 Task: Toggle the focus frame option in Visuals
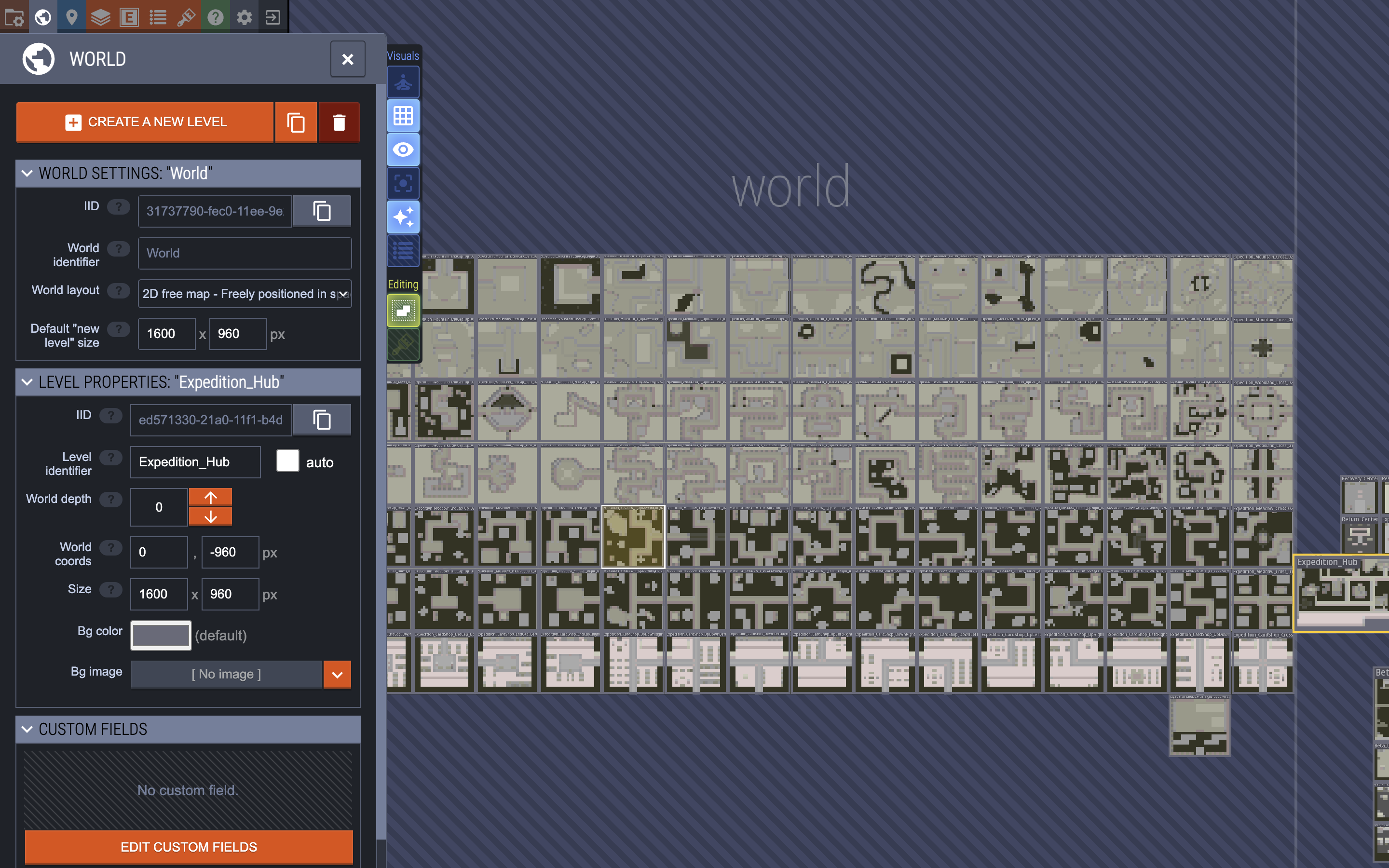point(403,184)
